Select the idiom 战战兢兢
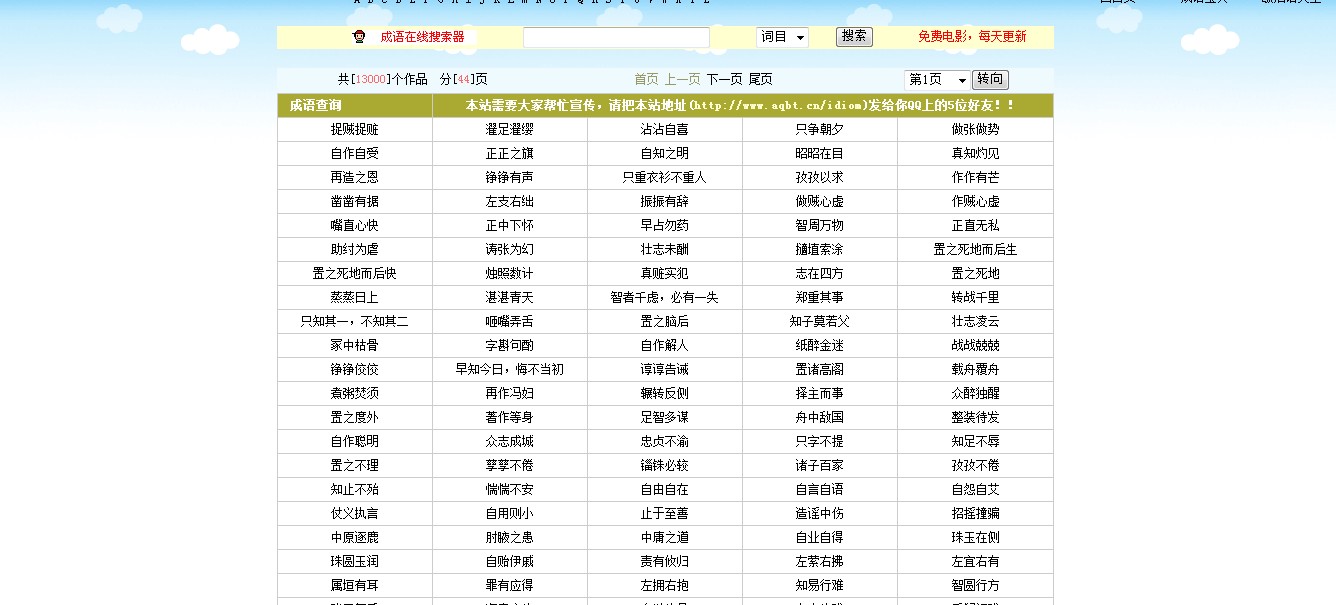1336x605 pixels. pyautogui.click(x=975, y=346)
